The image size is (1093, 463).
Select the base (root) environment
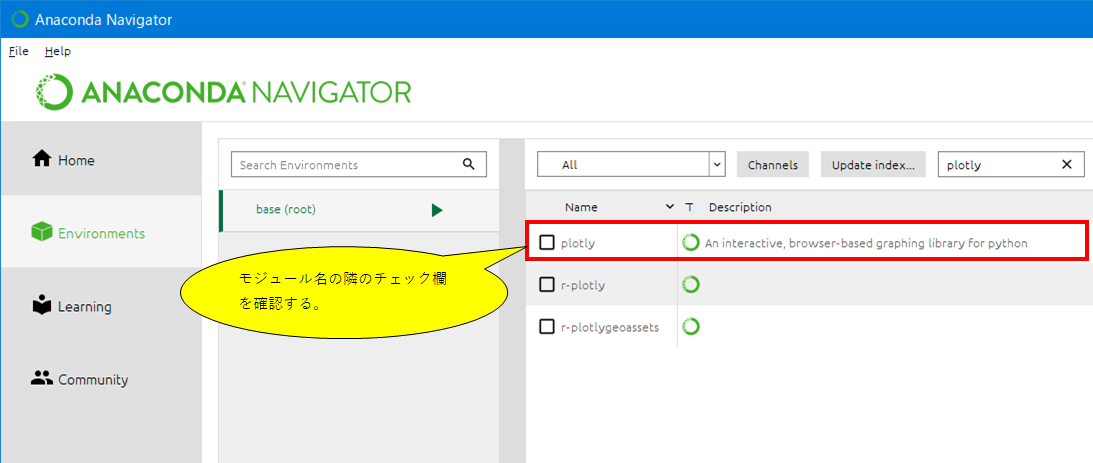360,210
